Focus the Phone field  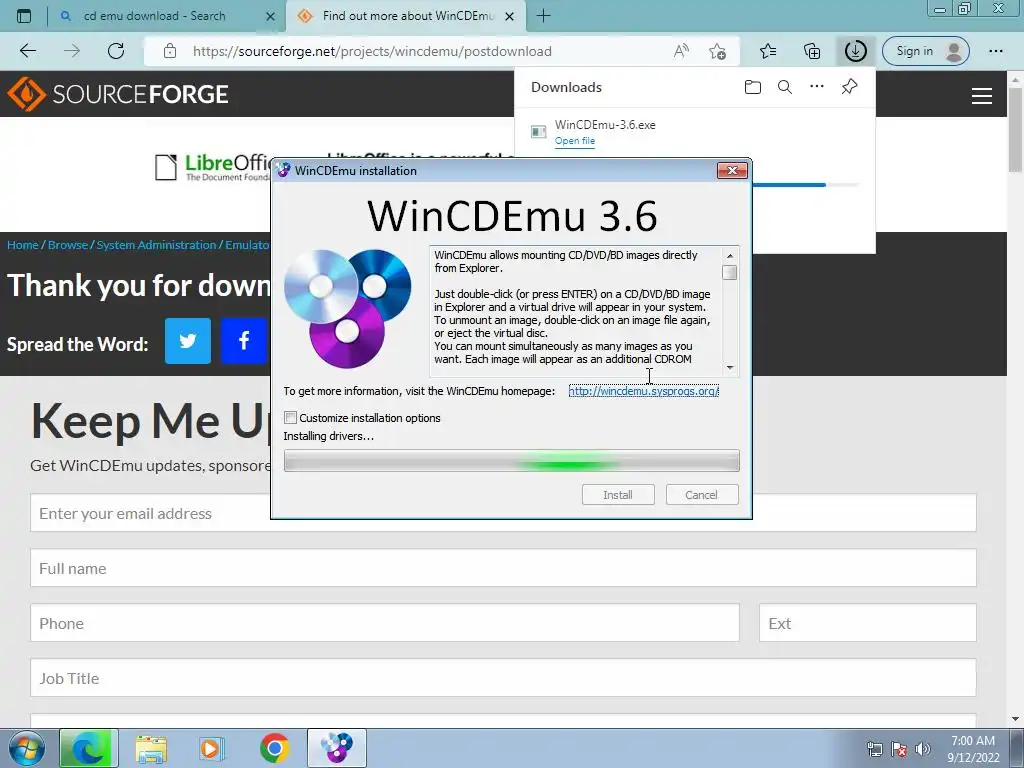click(x=385, y=623)
